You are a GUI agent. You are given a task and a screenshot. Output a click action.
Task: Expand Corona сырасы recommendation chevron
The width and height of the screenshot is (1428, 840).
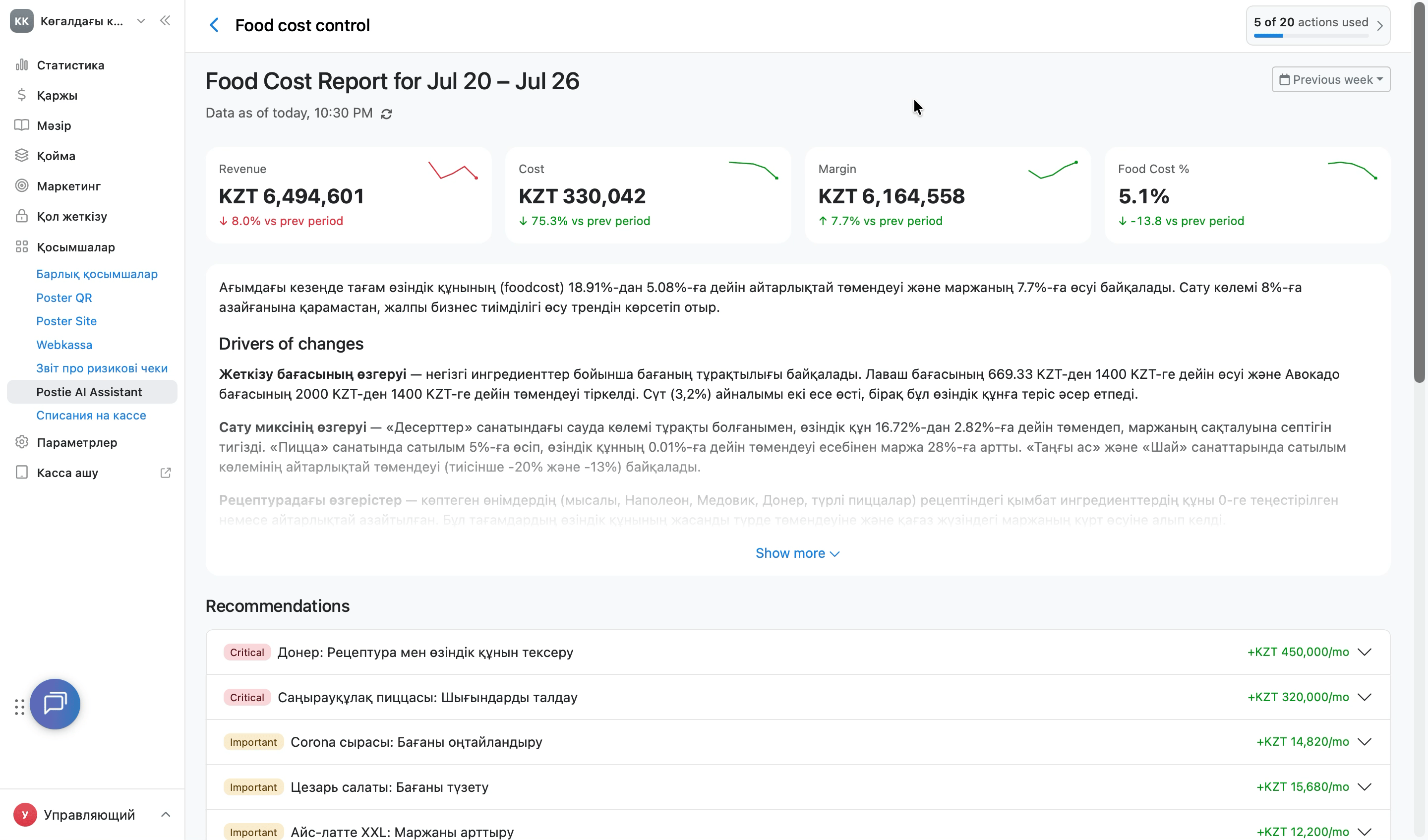pyautogui.click(x=1365, y=742)
